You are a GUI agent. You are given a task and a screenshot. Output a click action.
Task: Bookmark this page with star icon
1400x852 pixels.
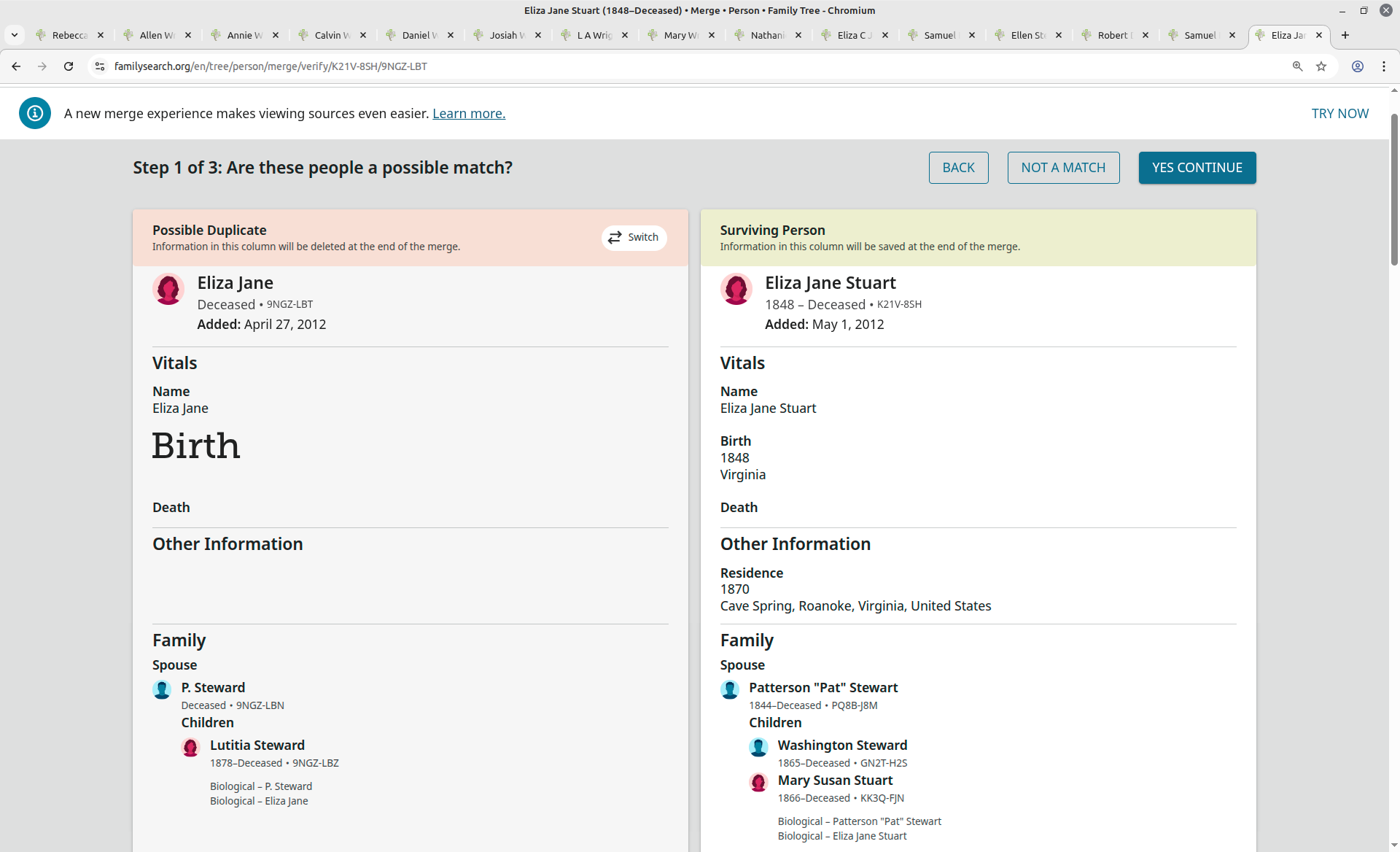1321,66
